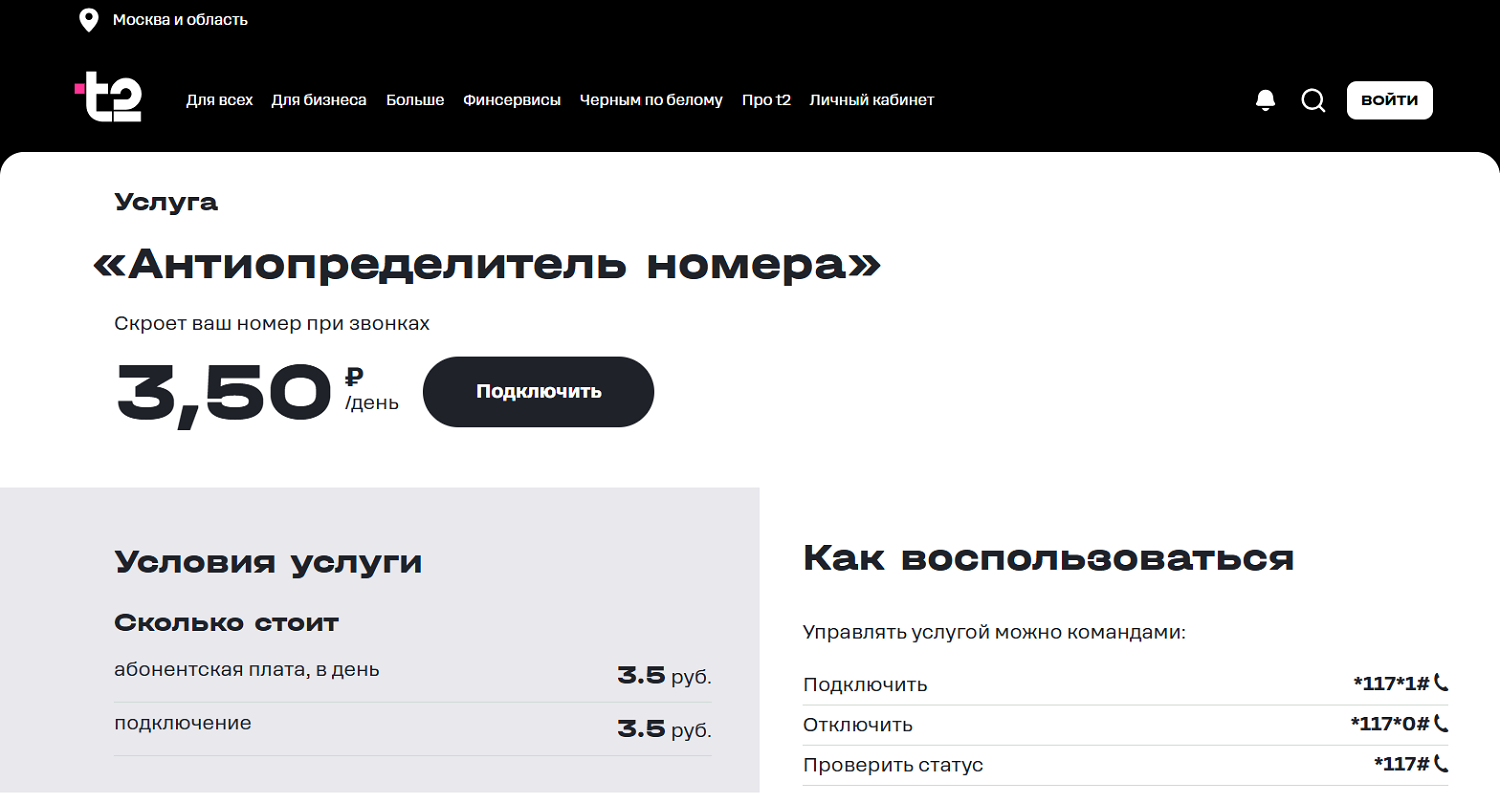
Task: Open the search magnifier icon
Action: (1313, 100)
